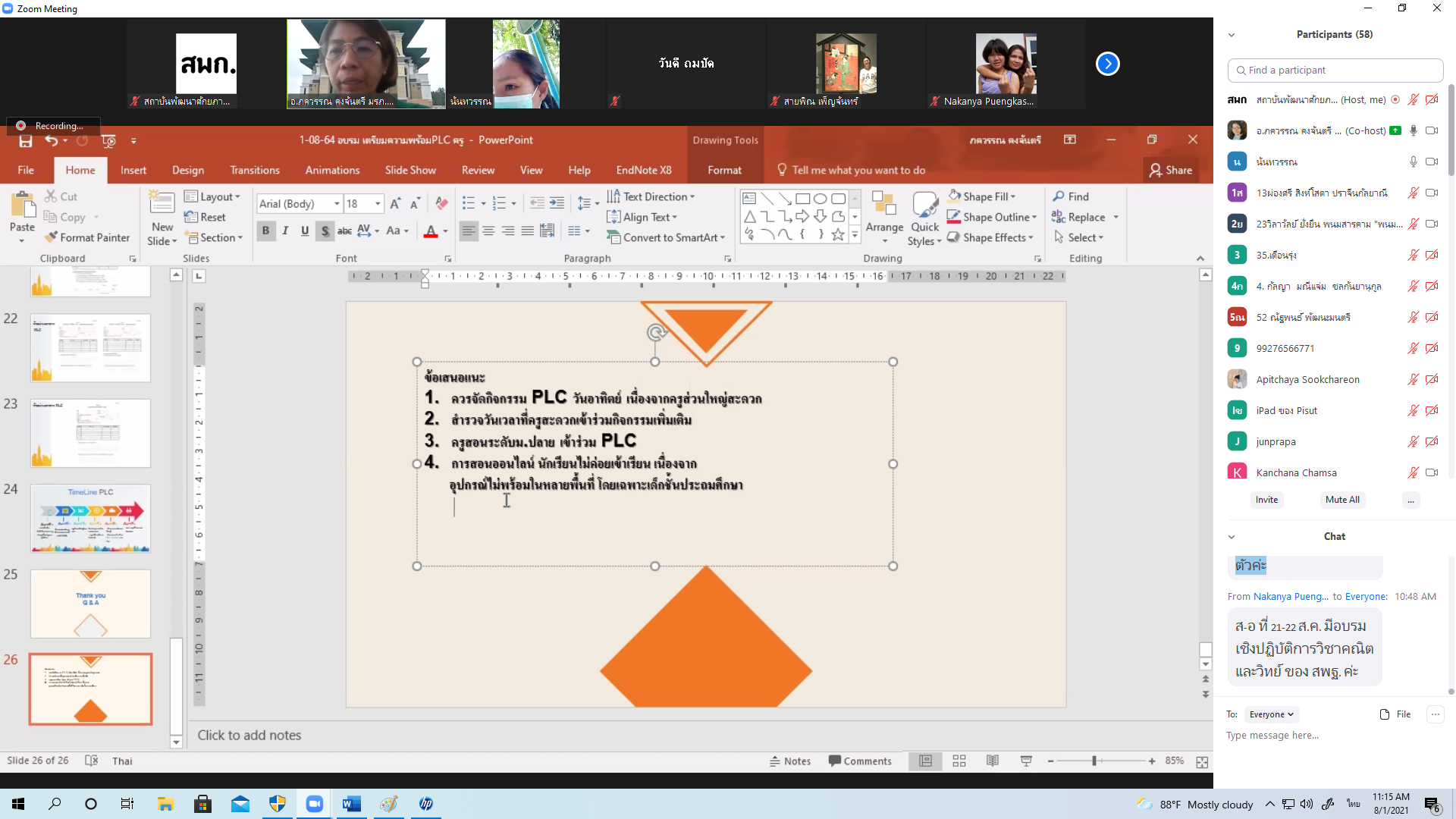
Task: Click the Comments button in status bar
Action: pyautogui.click(x=860, y=761)
